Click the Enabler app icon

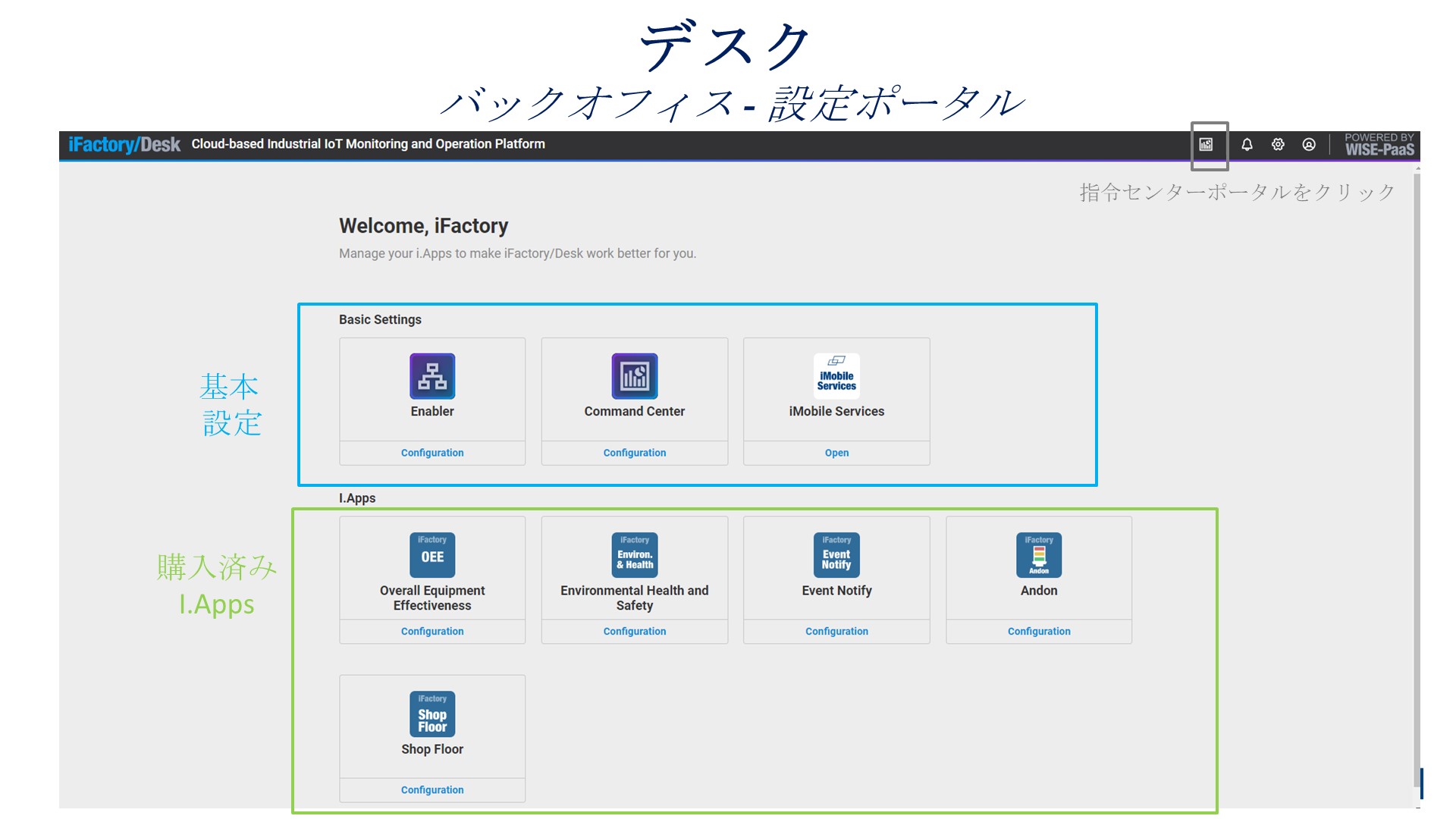pos(432,376)
